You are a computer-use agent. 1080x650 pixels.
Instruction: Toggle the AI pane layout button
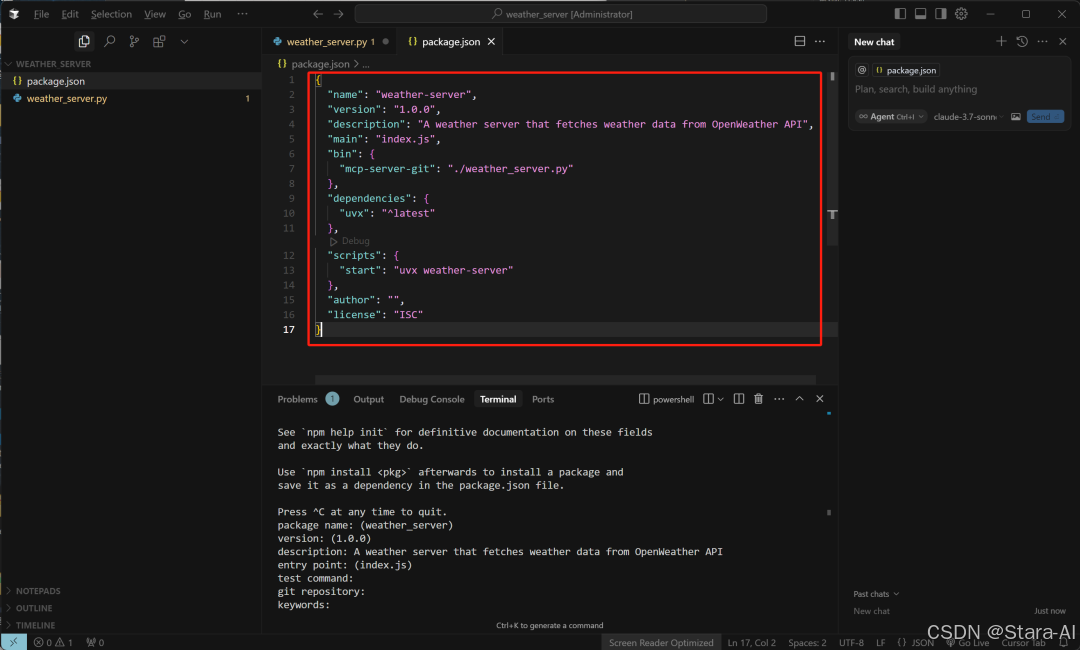[941, 14]
